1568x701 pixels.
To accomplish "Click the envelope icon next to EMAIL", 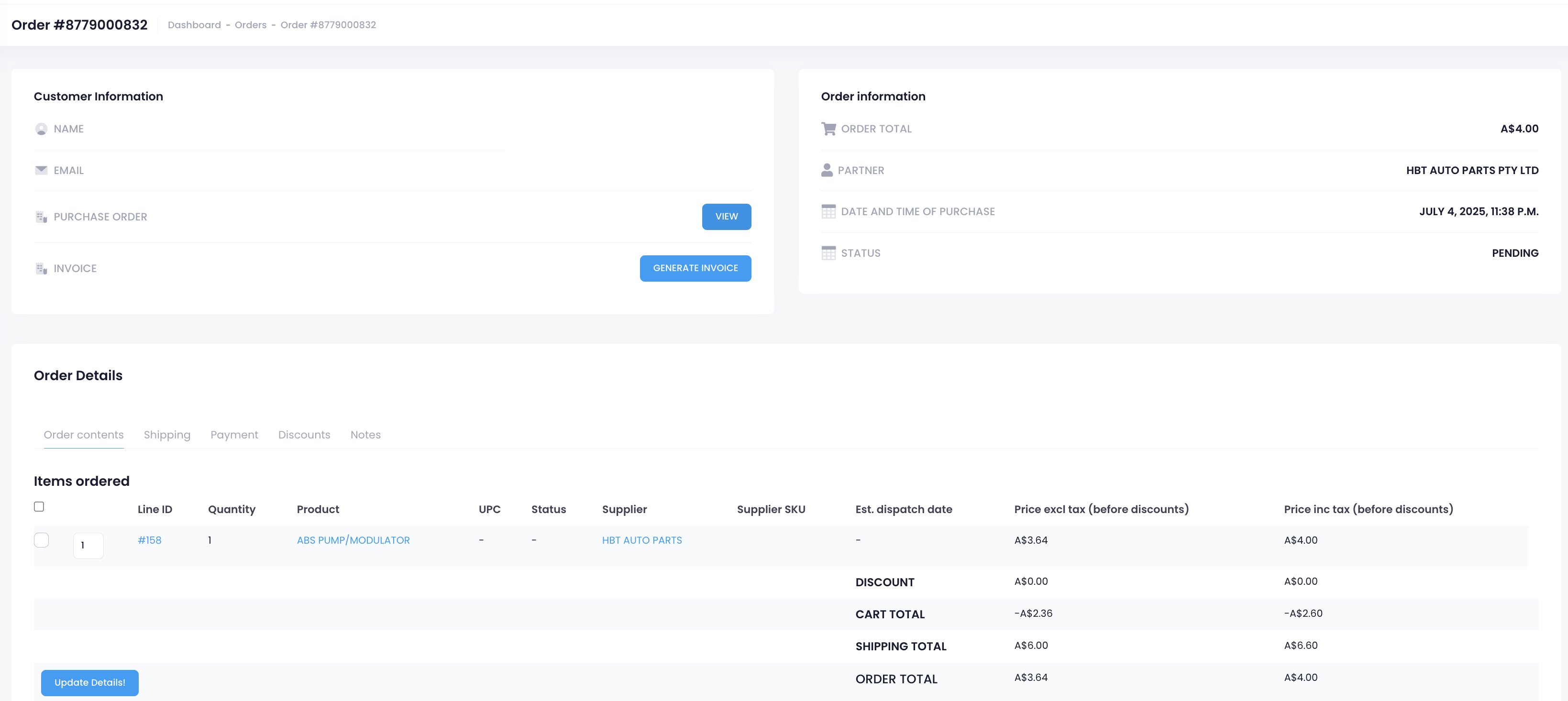I will pyautogui.click(x=41, y=170).
